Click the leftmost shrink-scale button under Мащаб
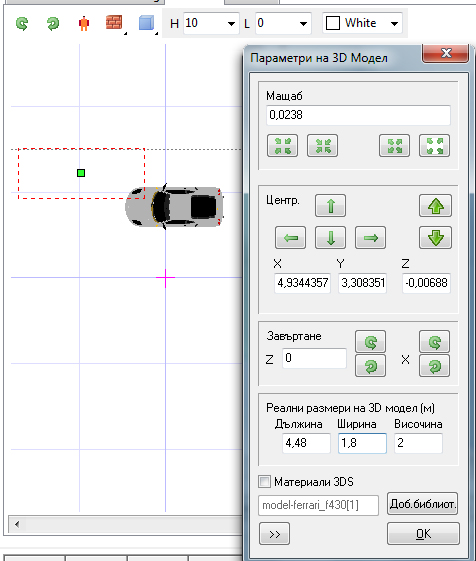Viewport: 476px width, 561px height. click(282, 146)
